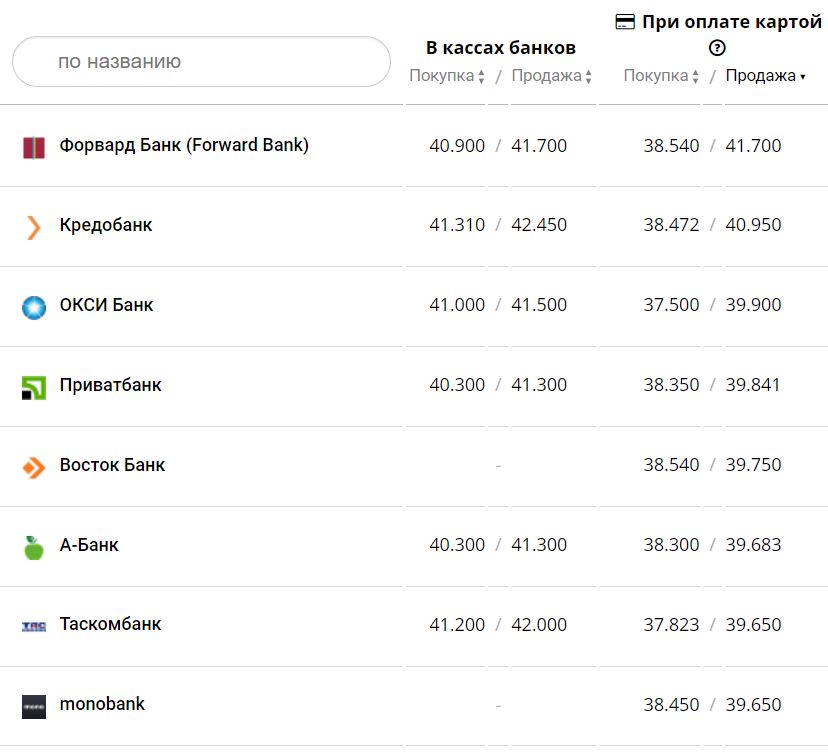This screenshot has width=828, height=752.
Task: Open the Приватбанк bank link
Action: pyautogui.click(x=110, y=385)
